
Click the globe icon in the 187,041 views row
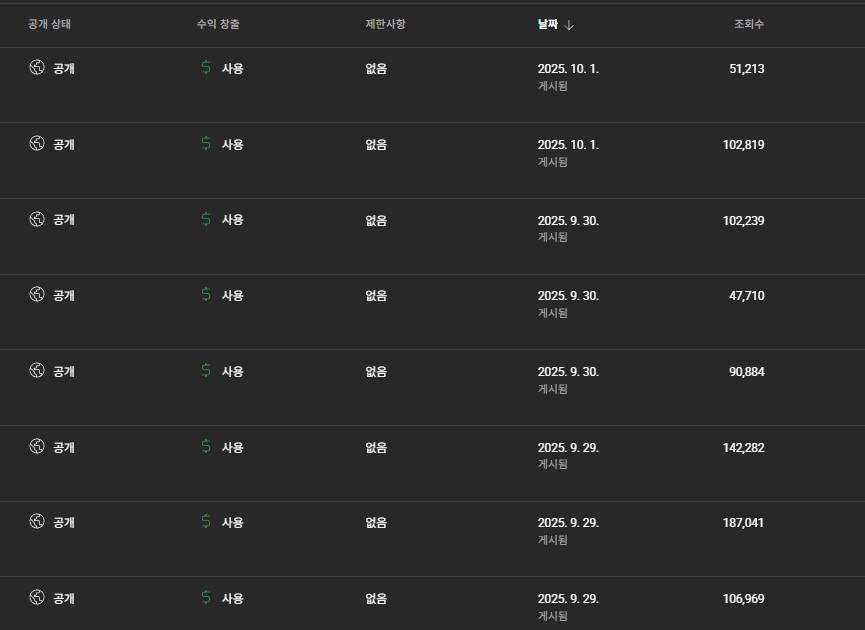[37, 522]
